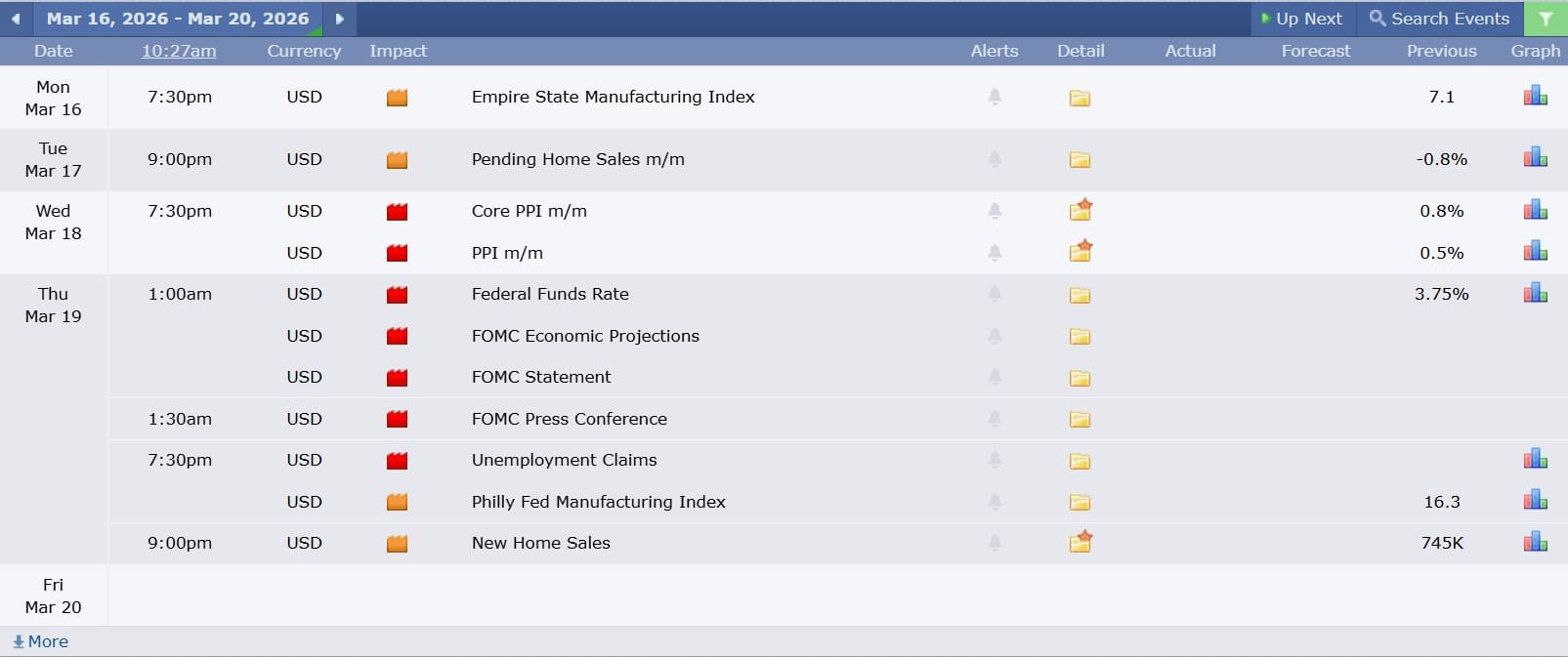Enable alert bell for PPI m/m
The width and height of the screenshot is (1568, 657).
995,253
